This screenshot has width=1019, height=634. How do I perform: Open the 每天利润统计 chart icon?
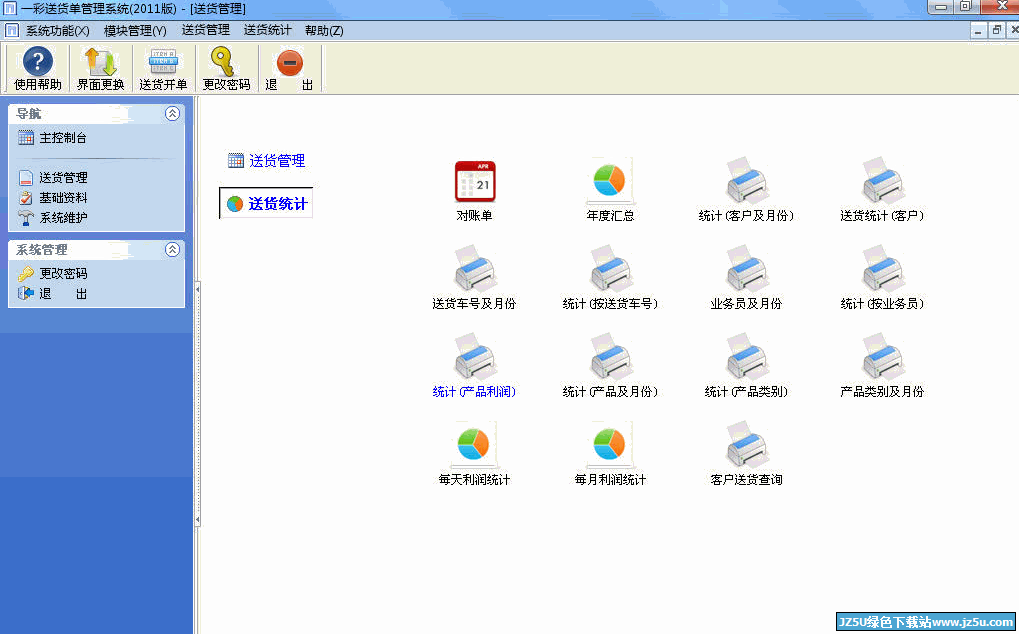tap(474, 444)
